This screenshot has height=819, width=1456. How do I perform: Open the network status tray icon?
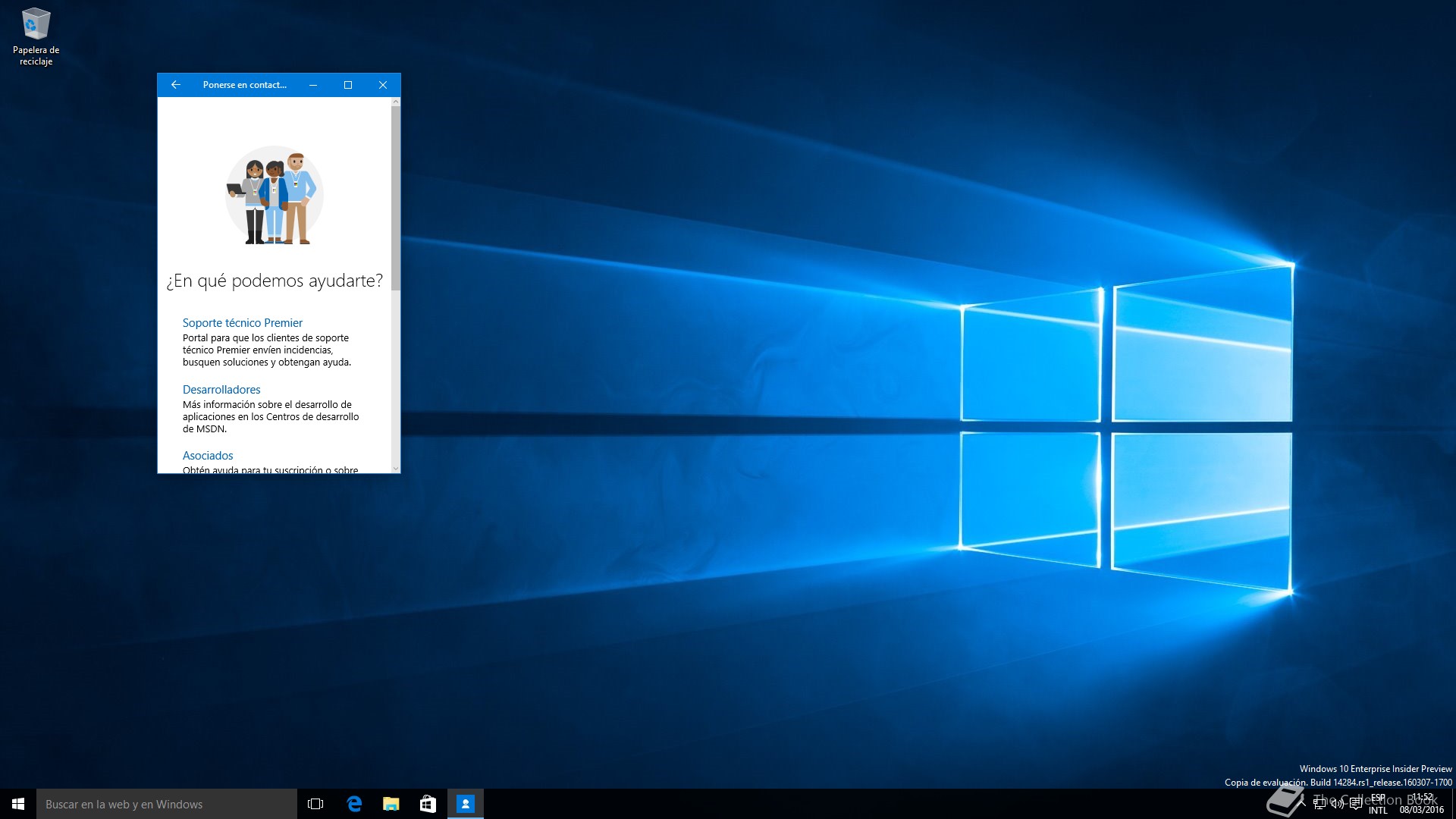(1319, 804)
